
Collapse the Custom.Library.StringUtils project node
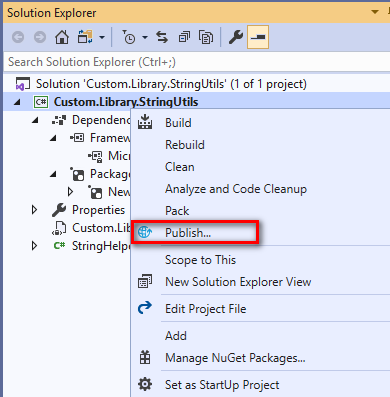pyautogui.click(x=17, y=103)
